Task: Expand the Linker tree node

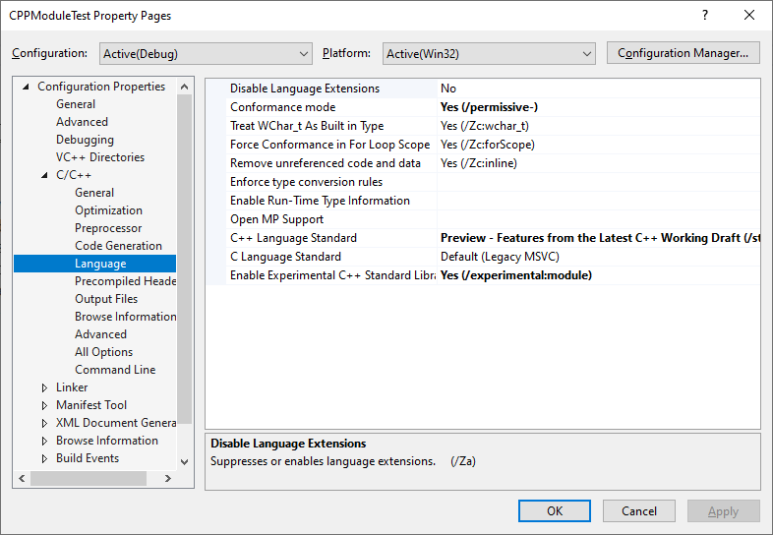Action: (45, 388)
